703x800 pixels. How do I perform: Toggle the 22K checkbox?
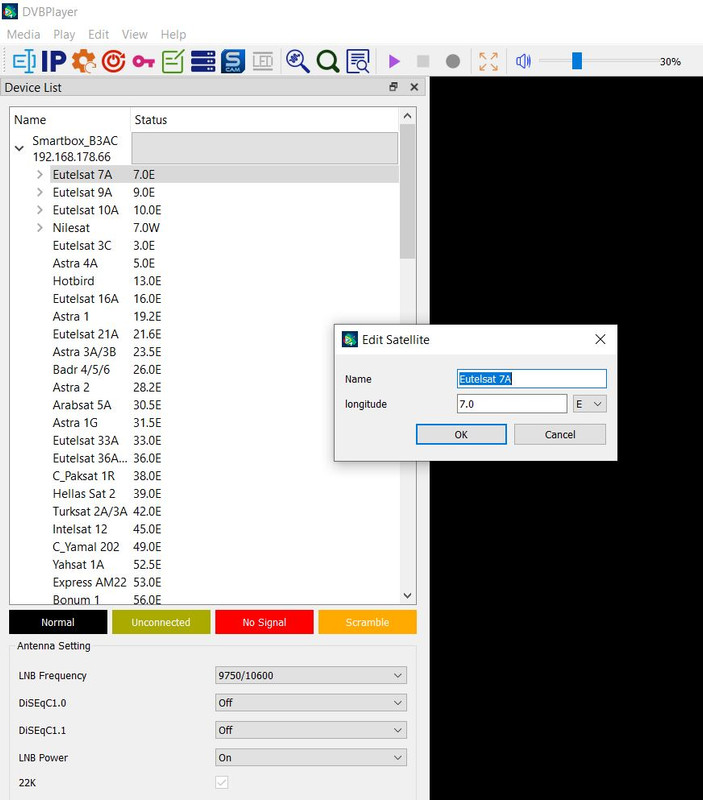(221, 782)
